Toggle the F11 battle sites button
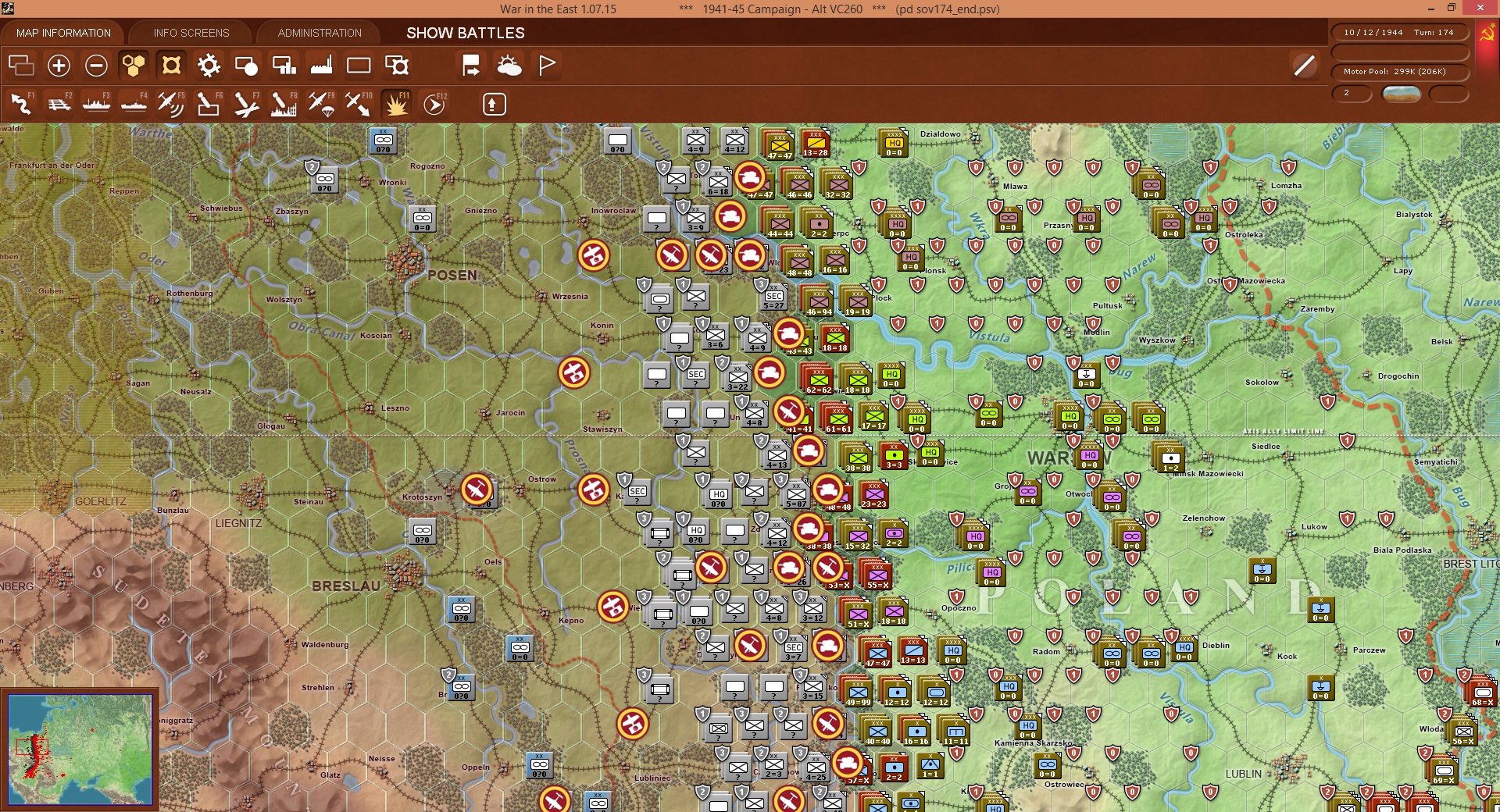This screenshot has height=812, width=1500. coord(396,104)
